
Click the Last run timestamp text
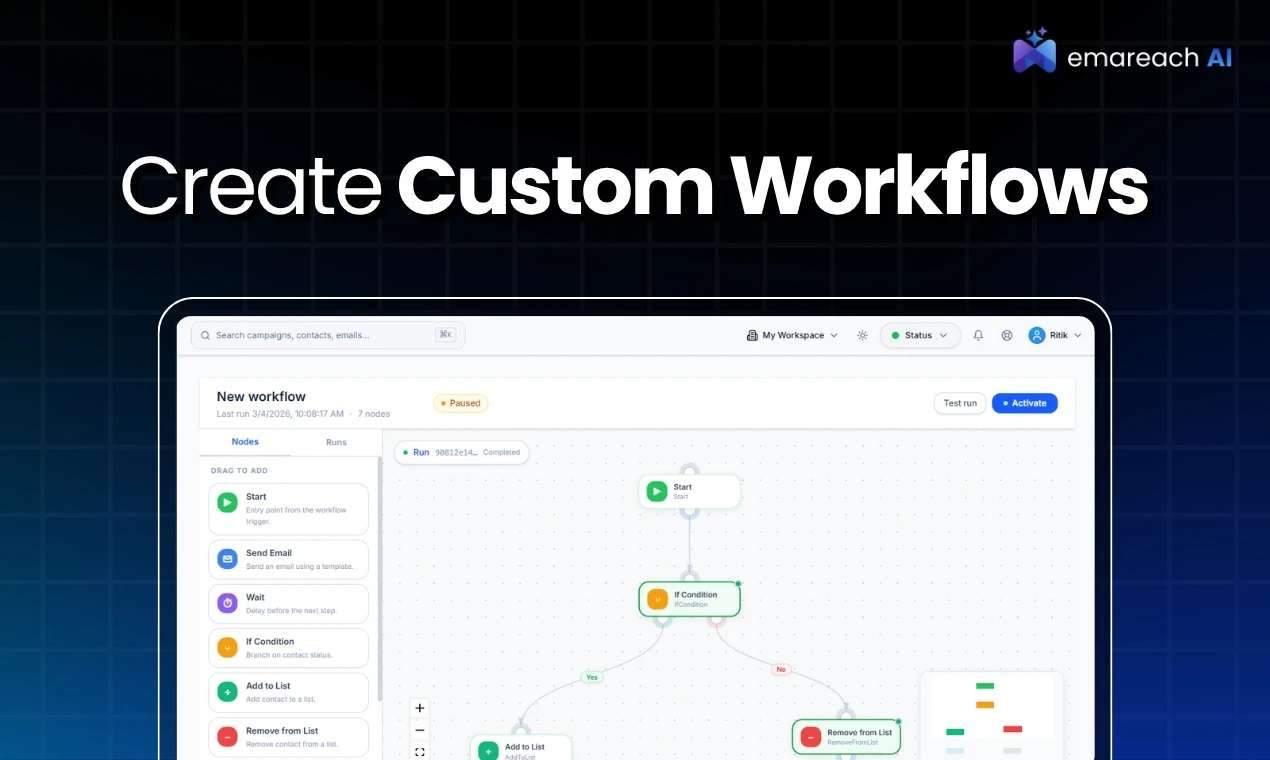point(280,414)
